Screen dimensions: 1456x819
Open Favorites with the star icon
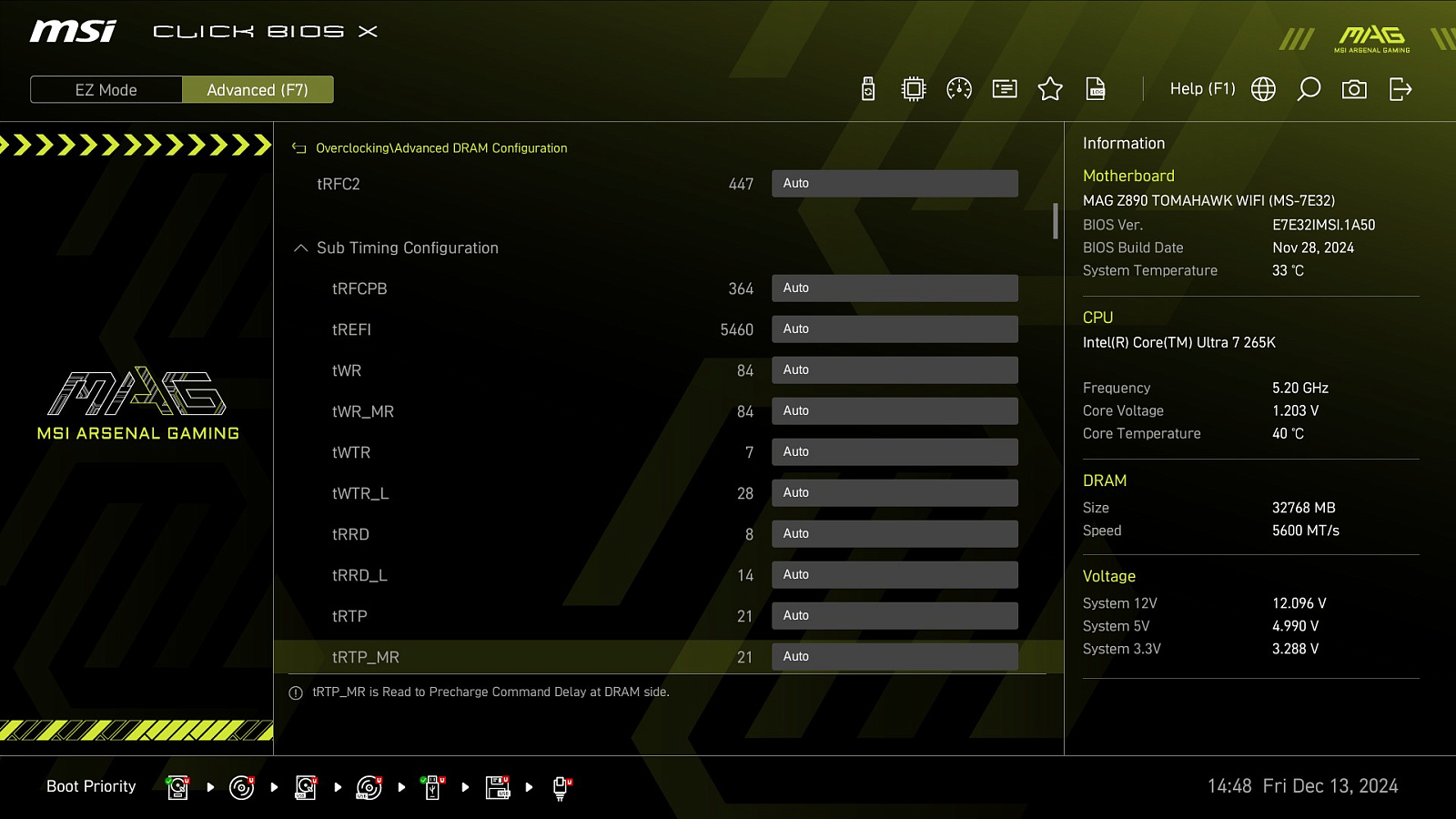click(x=1050, y=89)
